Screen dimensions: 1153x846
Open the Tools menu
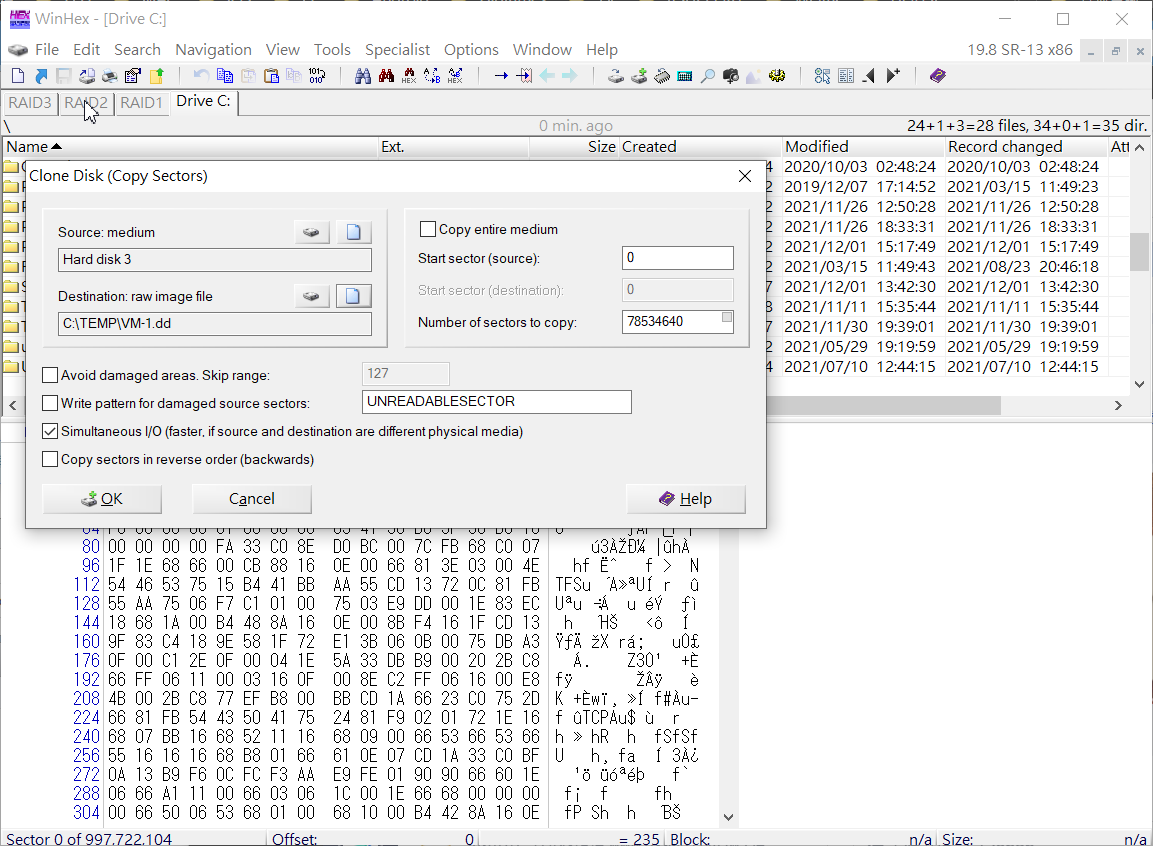332,50
